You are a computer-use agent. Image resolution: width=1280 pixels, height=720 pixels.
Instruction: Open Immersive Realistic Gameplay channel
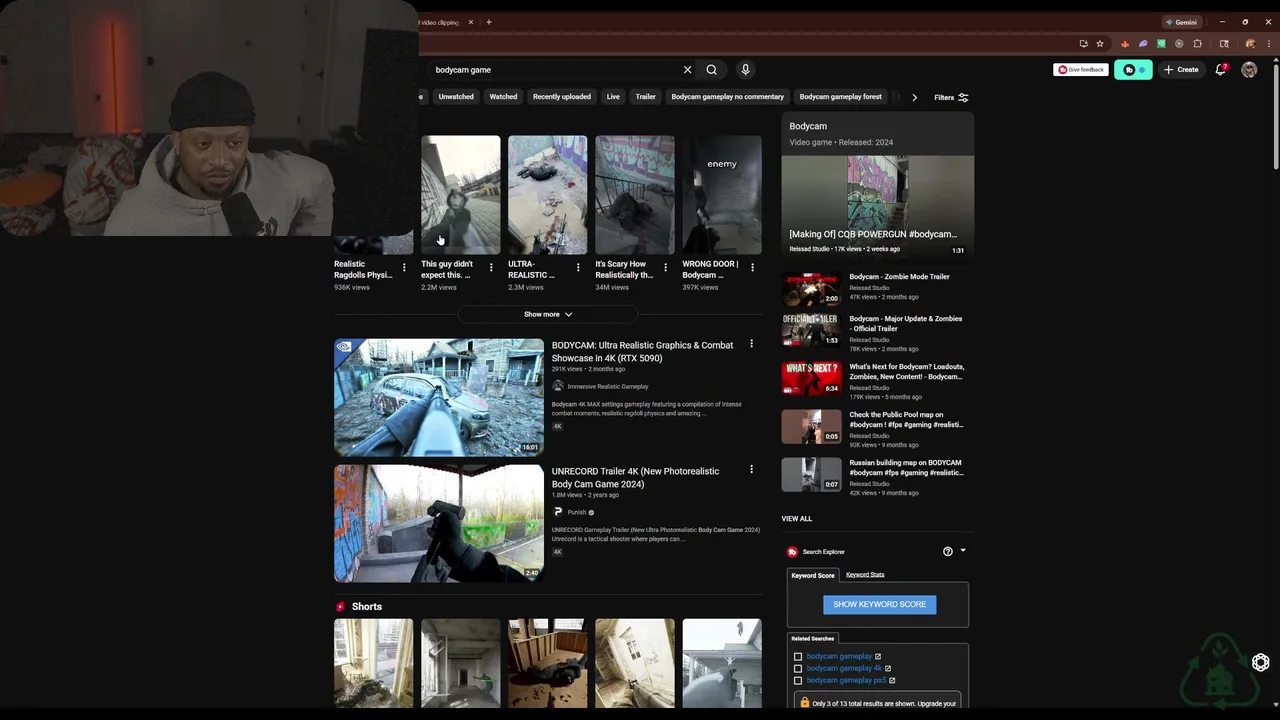[x=608, y=387]
